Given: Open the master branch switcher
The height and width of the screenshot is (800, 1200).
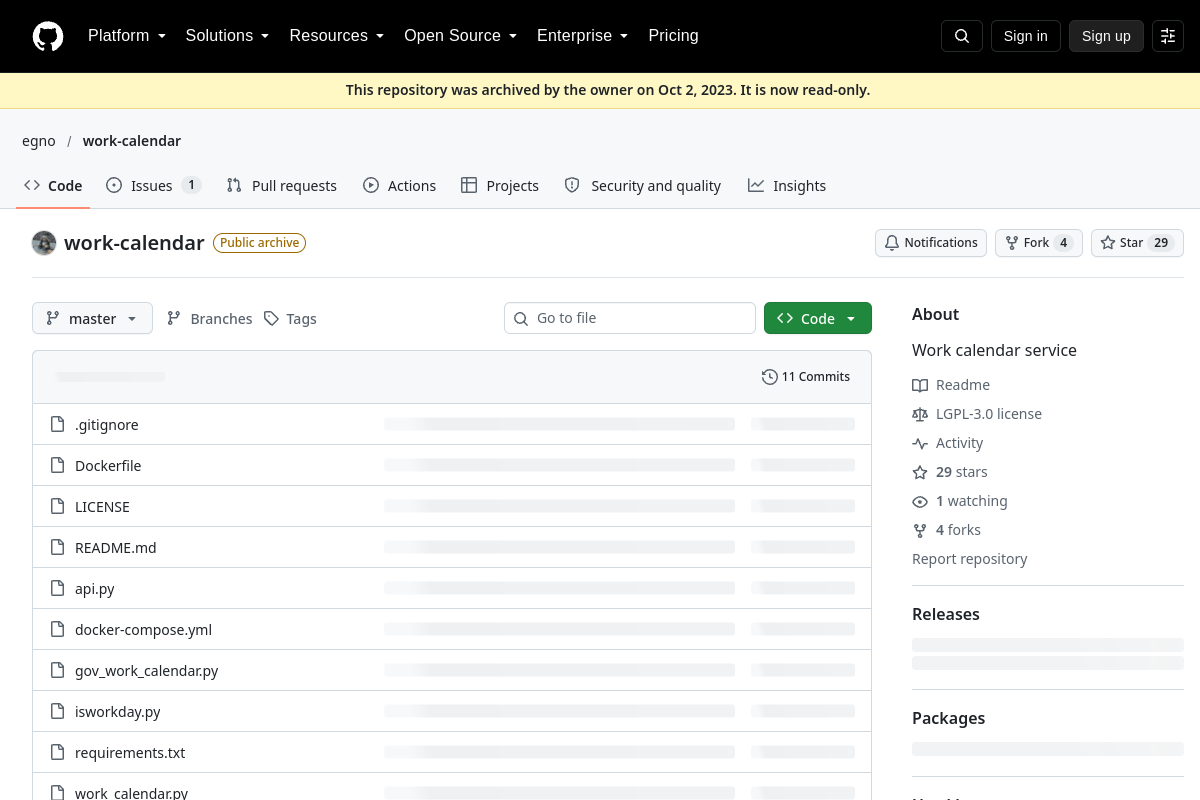Looking at the screenshot, I should tap(92, 318).
